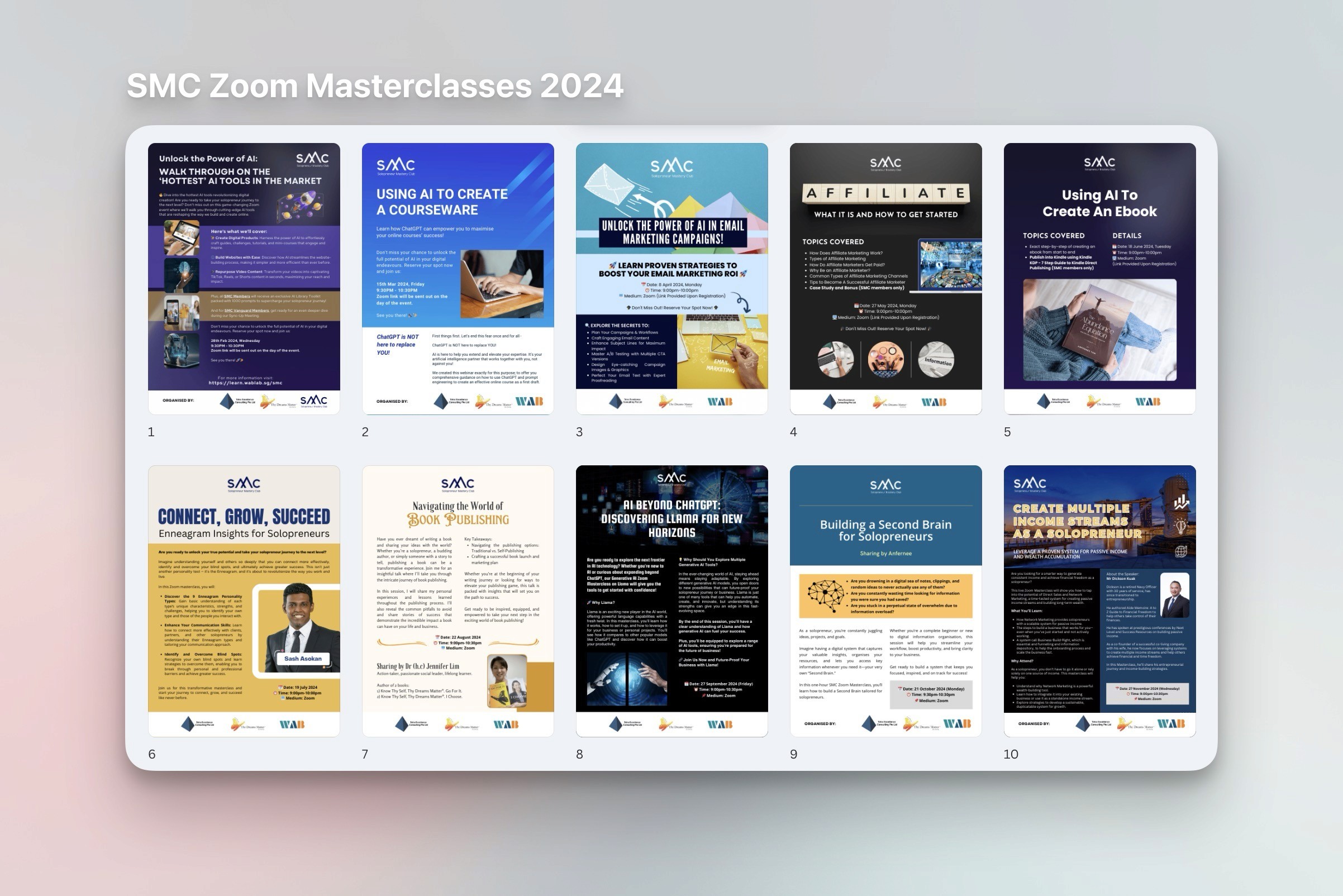Screen dimensions: 1343x896
Task: Click the 'Navigating the World of Book Publishing' poster
Action: pos(458,600)
